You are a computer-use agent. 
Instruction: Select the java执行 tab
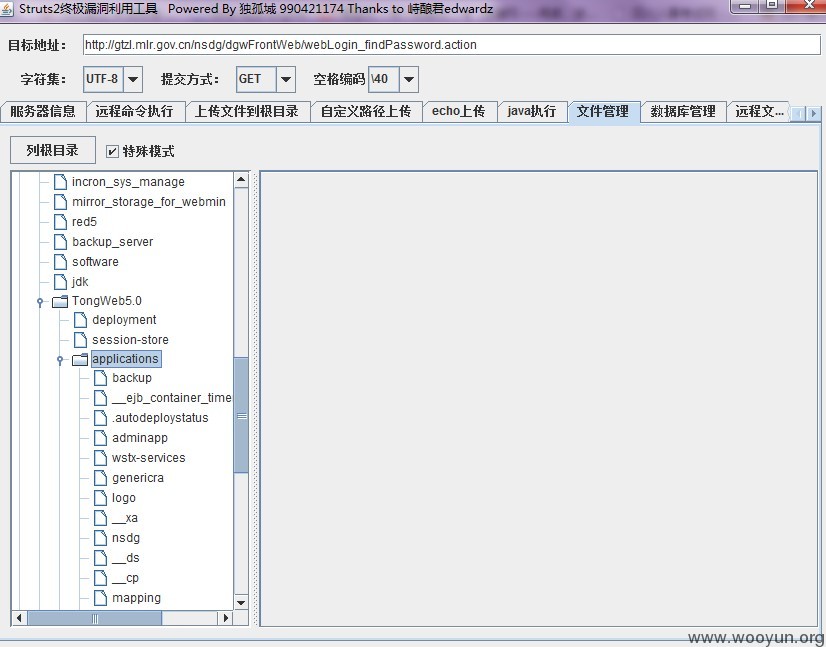pyautogui.click(x=532, y=112)
